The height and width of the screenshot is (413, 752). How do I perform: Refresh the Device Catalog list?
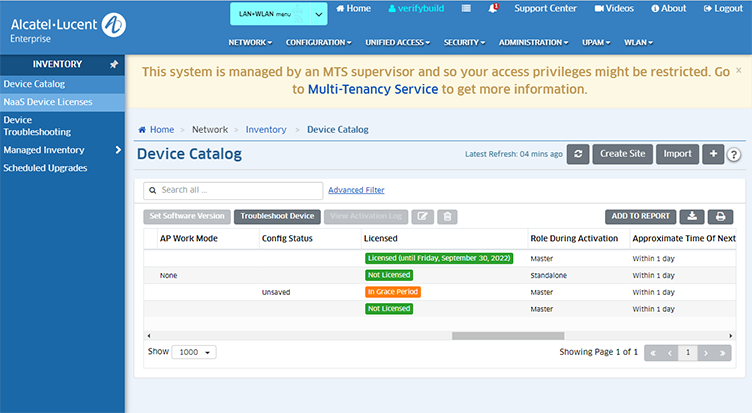tap(578, 154)
